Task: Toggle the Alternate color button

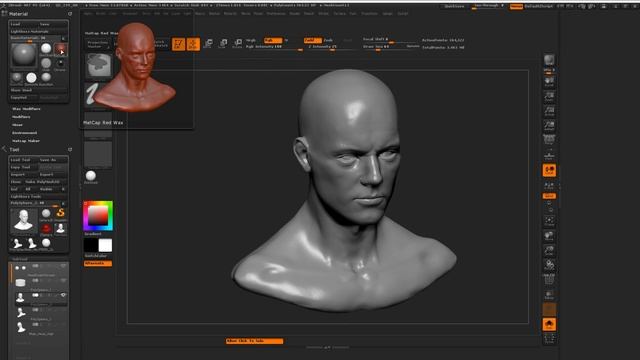Action: [x=98, y=264]
